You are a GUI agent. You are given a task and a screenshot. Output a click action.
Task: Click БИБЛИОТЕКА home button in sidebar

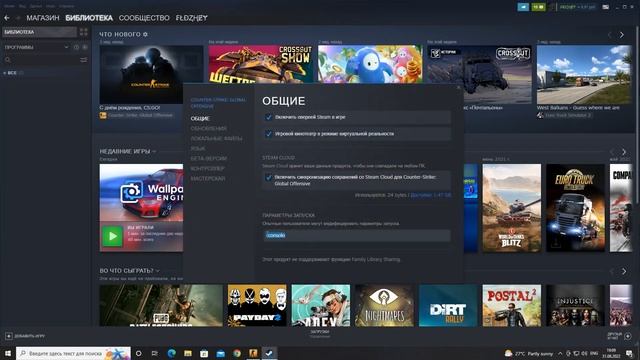point(39,32)
